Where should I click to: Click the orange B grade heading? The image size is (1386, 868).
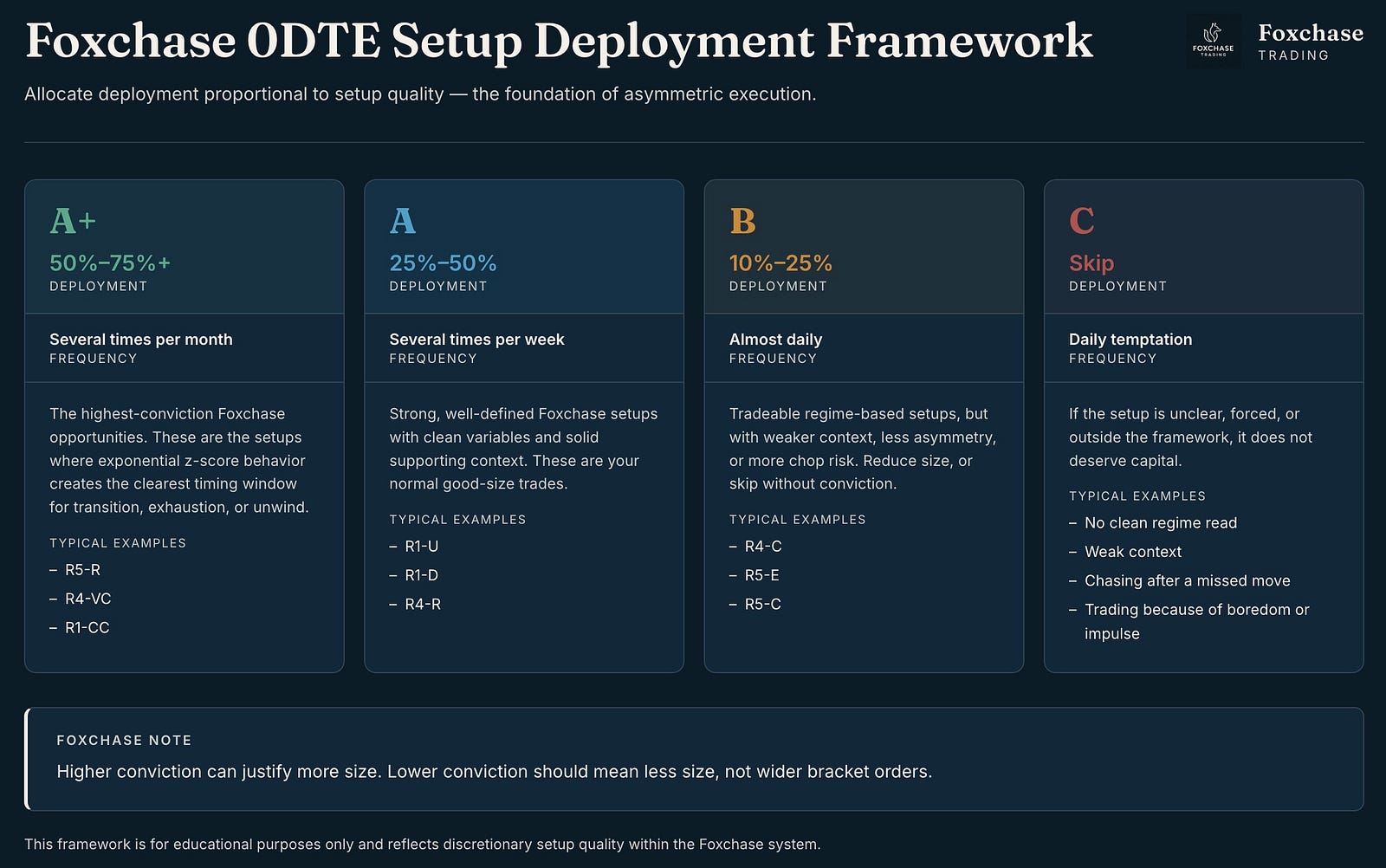742,221
